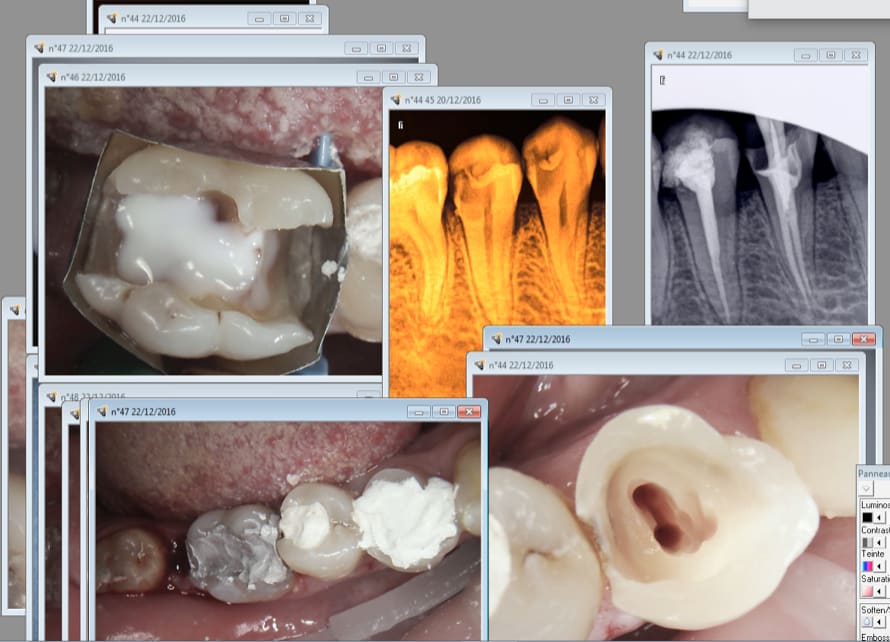Select the Soften droplet icon
The image size is (890, 642).
point(867,621)
